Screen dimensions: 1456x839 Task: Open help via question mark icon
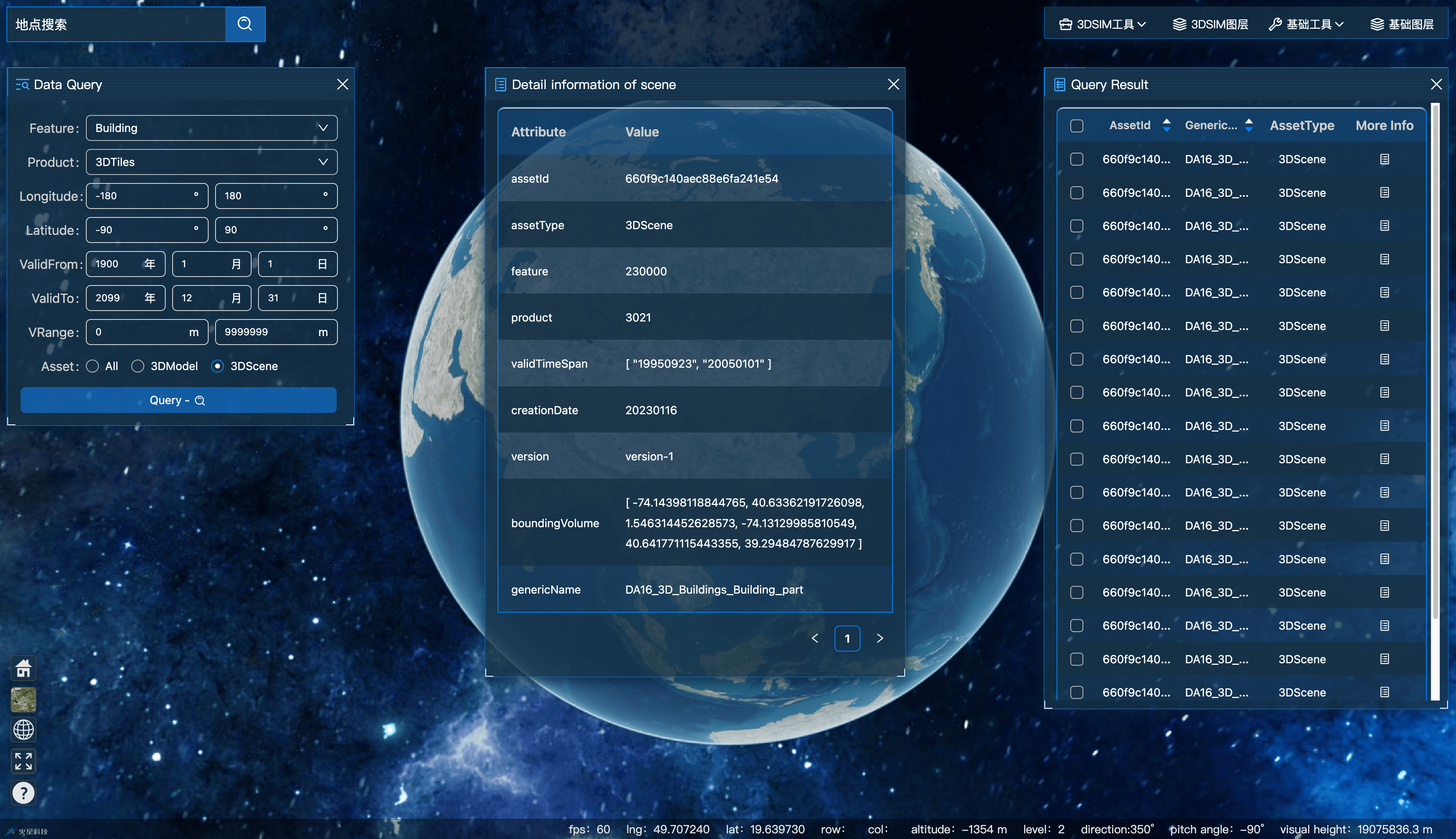click(23, 792)
